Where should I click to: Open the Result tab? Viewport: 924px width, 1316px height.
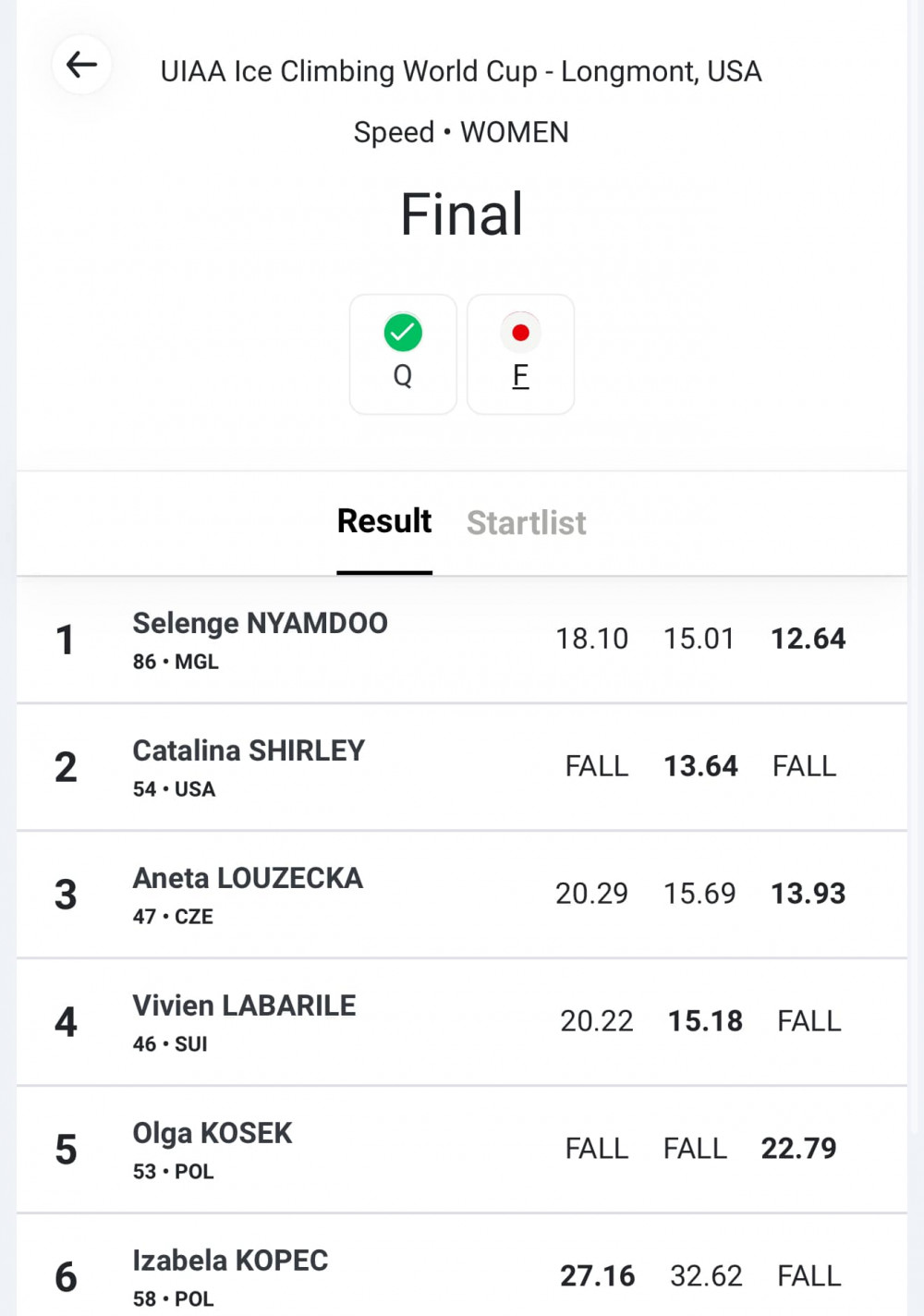tap(384, 522)
